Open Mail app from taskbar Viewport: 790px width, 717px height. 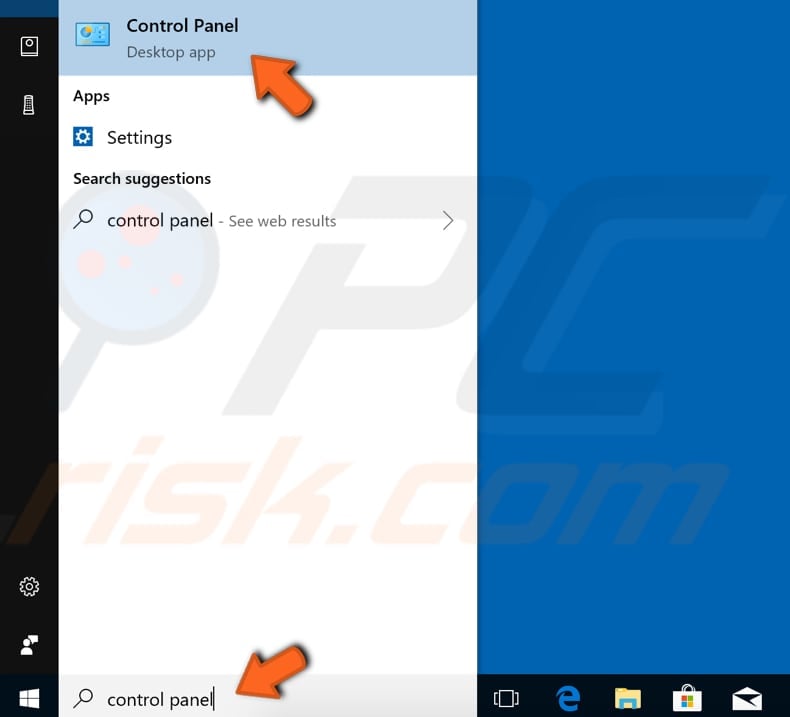(747, 698)
